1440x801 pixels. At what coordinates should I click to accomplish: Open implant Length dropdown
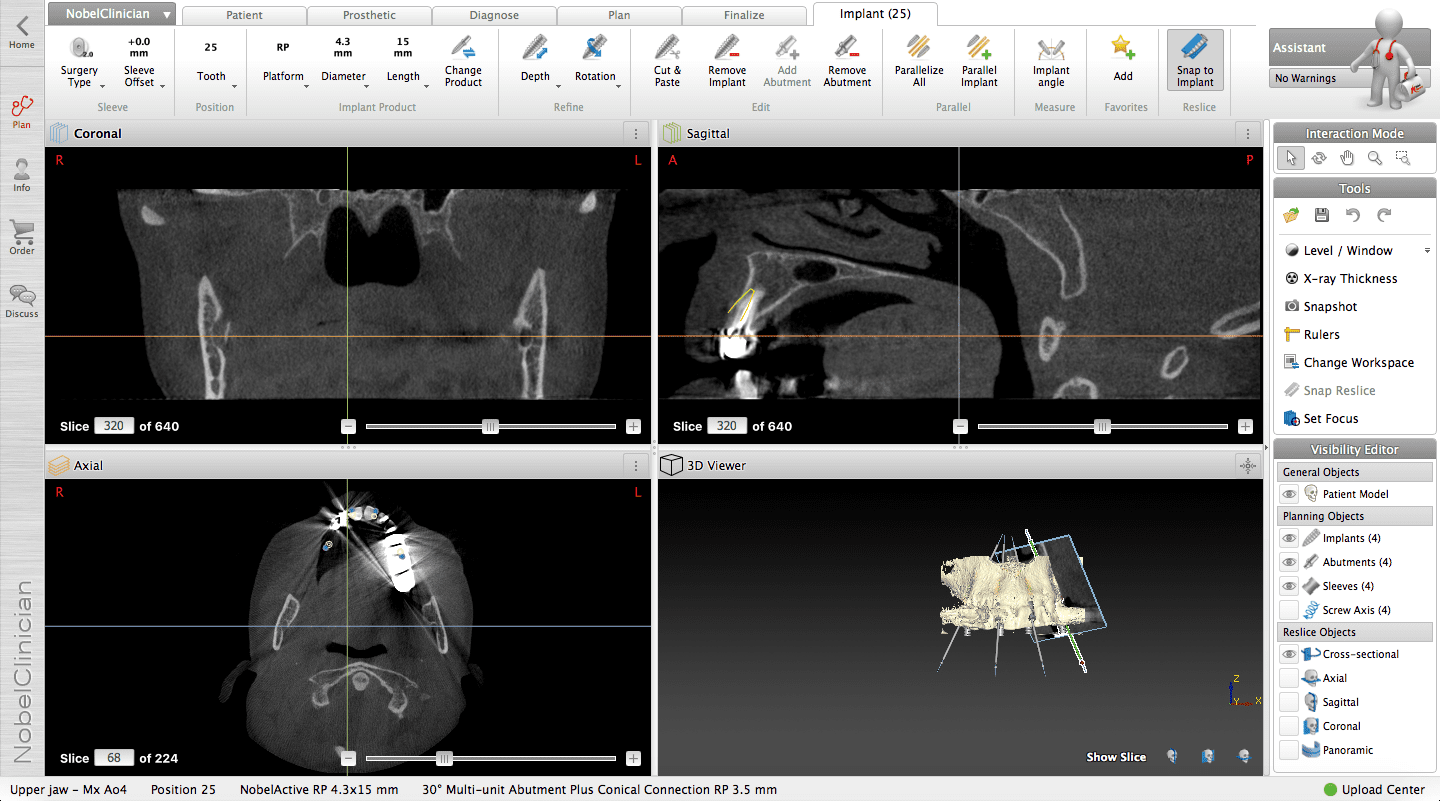pyautogui.click(x=403, y=62)
